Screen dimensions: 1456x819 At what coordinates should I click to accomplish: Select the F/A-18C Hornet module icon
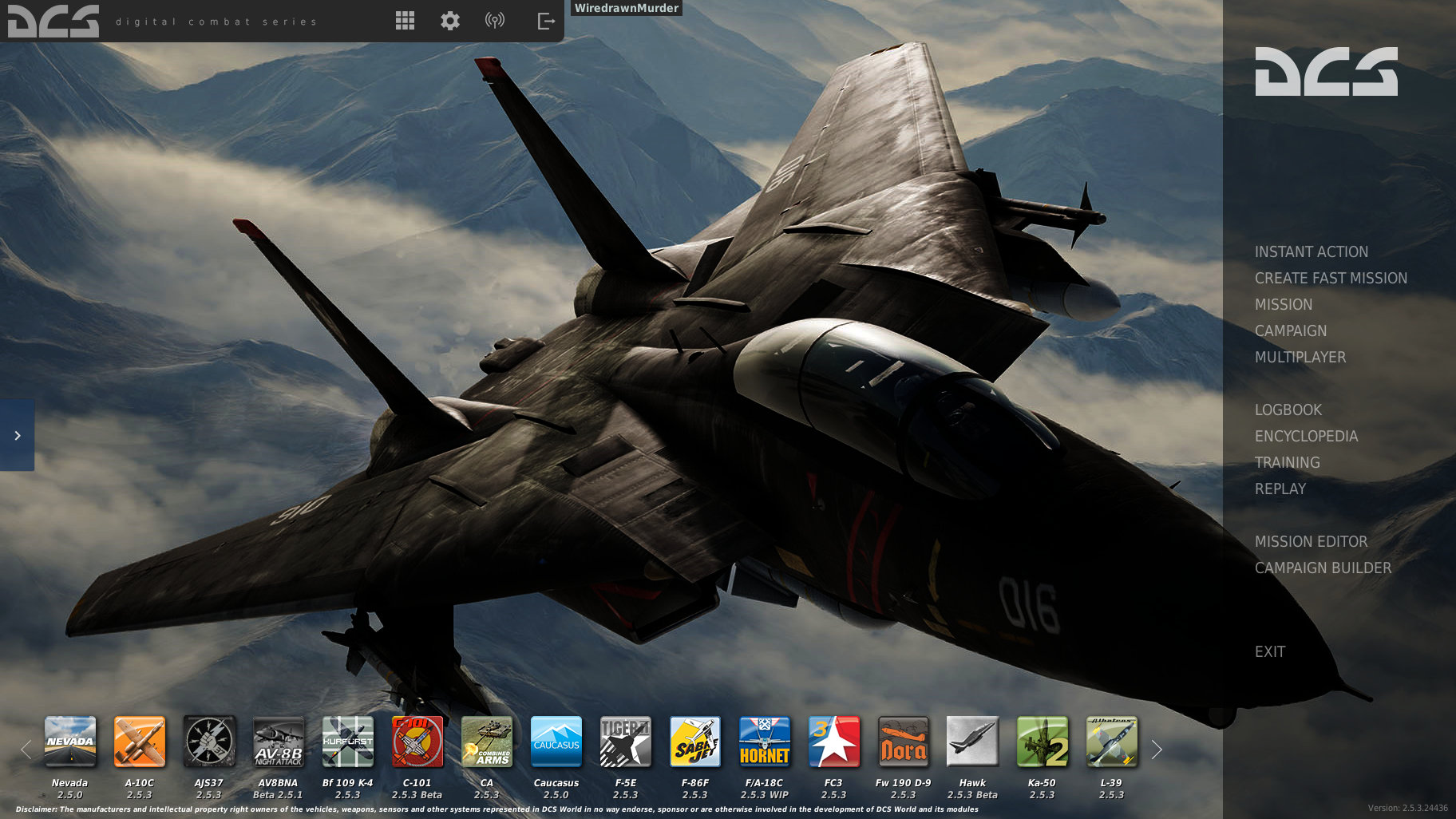764,742
